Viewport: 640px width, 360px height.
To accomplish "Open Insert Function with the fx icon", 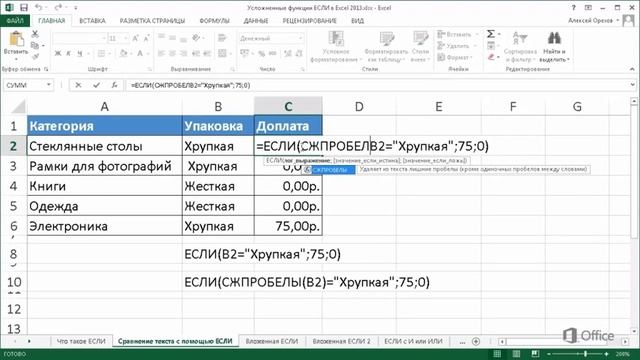I will tap(114, 85).
